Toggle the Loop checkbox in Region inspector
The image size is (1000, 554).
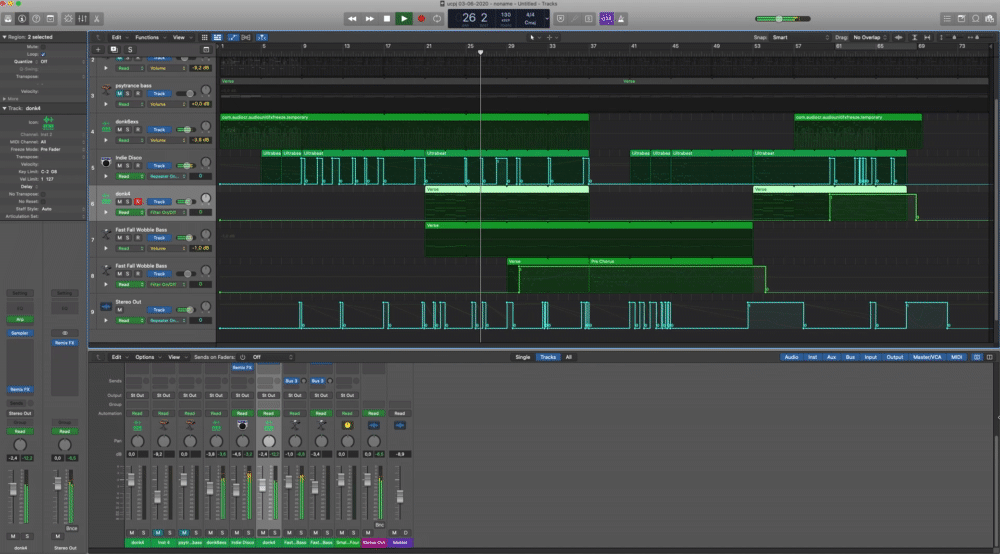pyautogui.click(x=43, y=54)
